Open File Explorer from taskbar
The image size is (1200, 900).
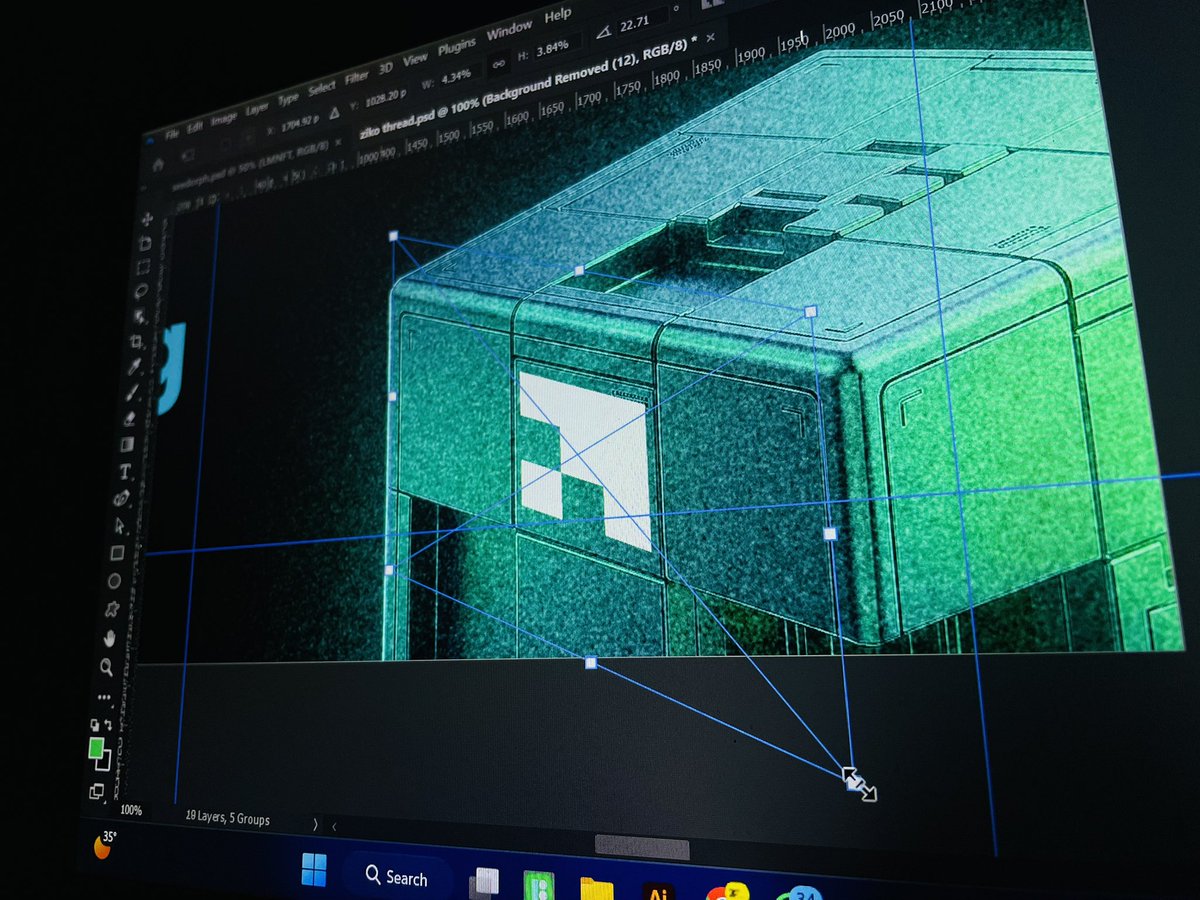pyautogui.click(x=597, y=888)
